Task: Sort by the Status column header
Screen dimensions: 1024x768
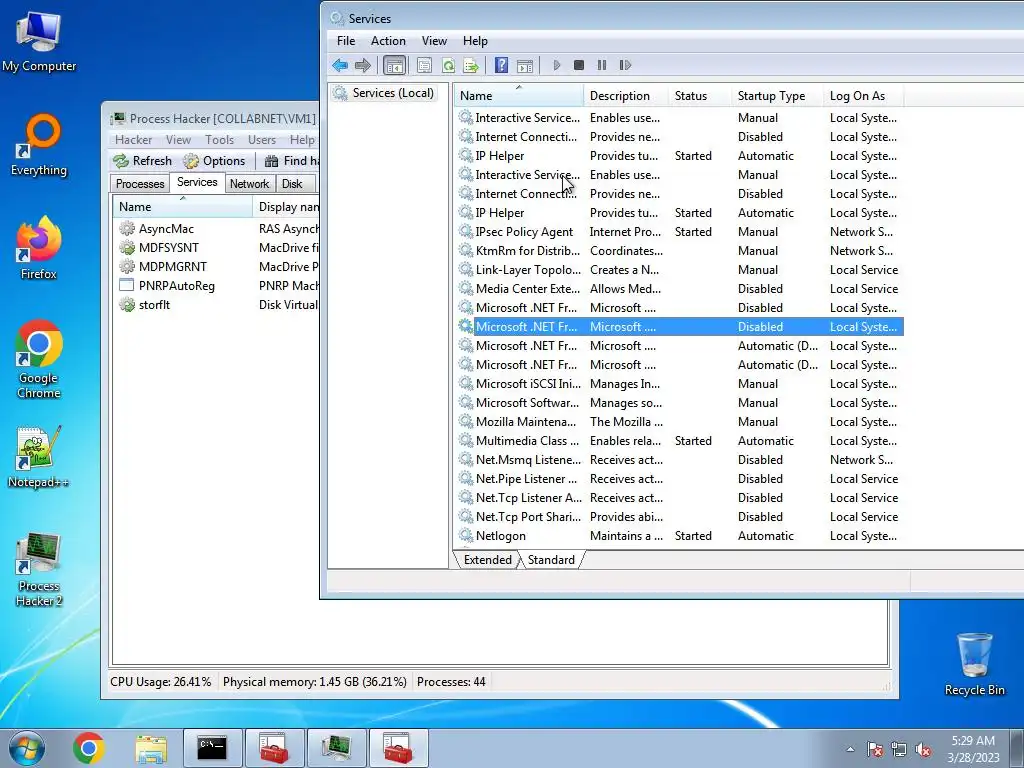Action: (700, 96)
